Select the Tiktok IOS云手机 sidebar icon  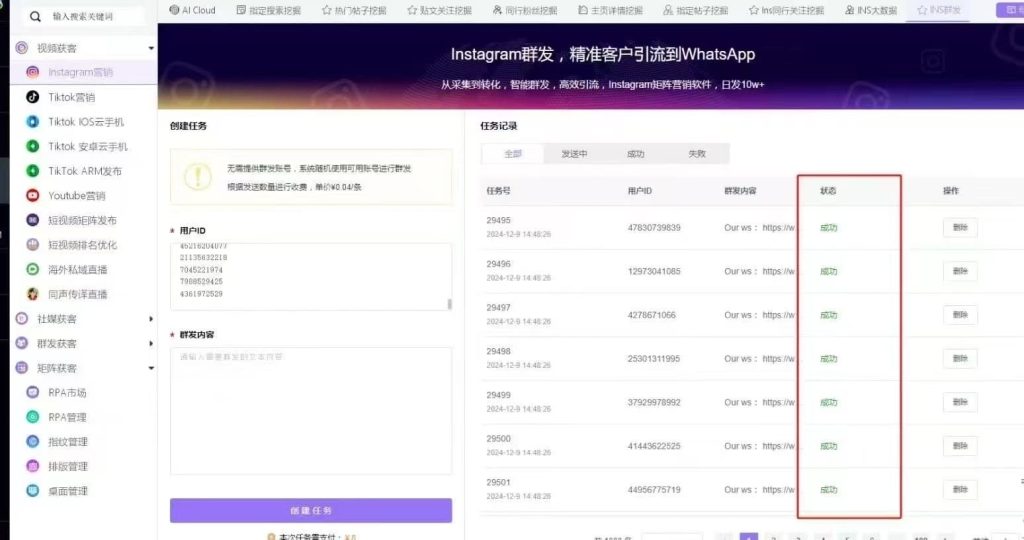tap(32, 122)
